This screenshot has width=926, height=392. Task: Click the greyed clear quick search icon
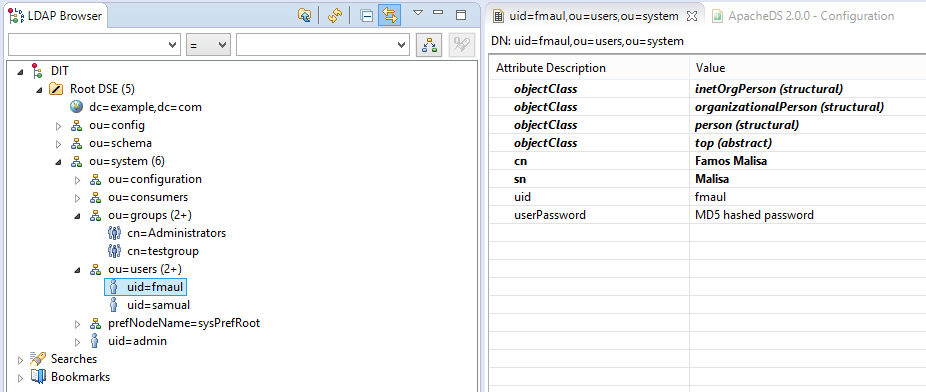pyautogui.click(x=462, y=45)
